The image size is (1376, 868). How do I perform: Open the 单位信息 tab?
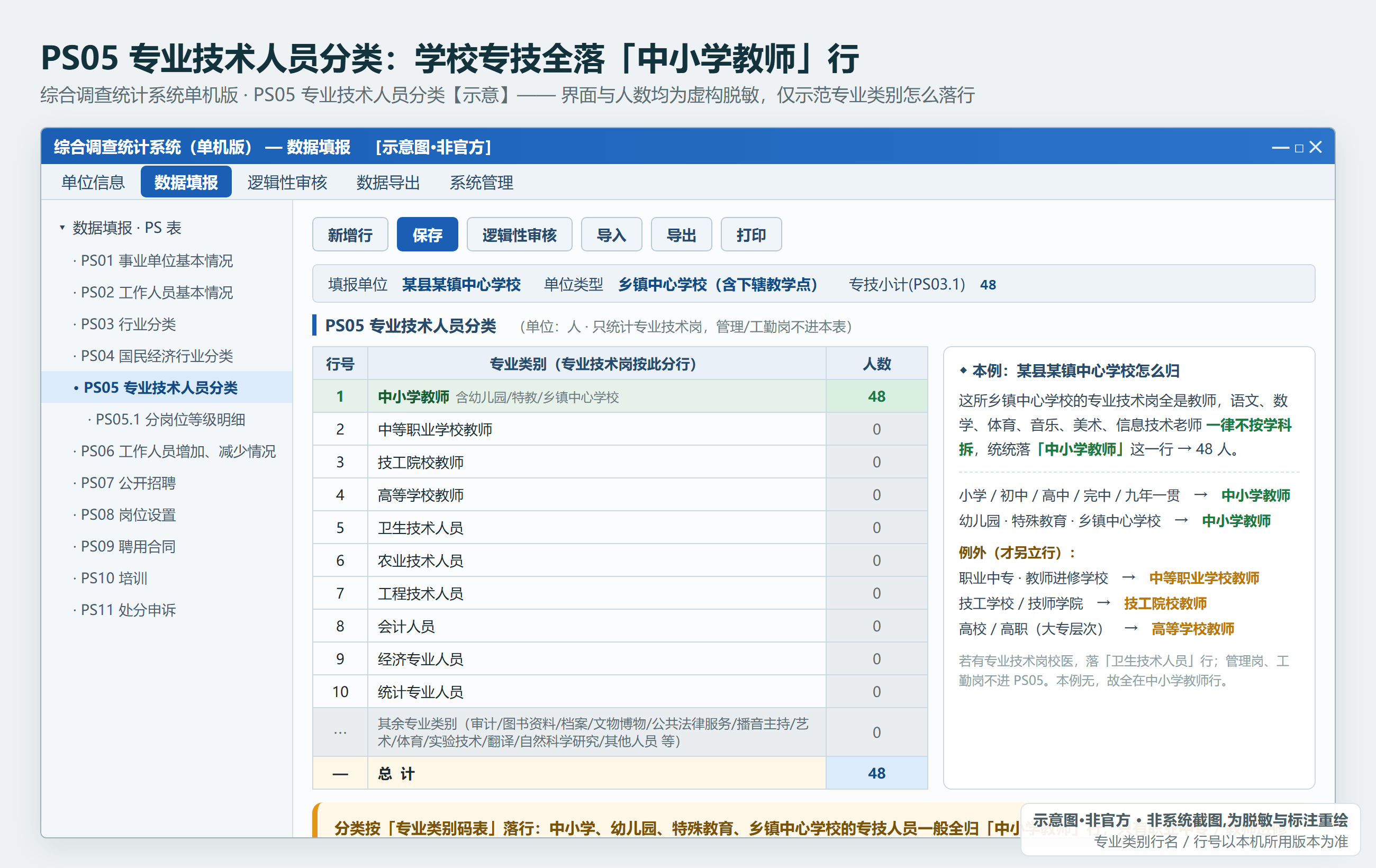point(93,182)
